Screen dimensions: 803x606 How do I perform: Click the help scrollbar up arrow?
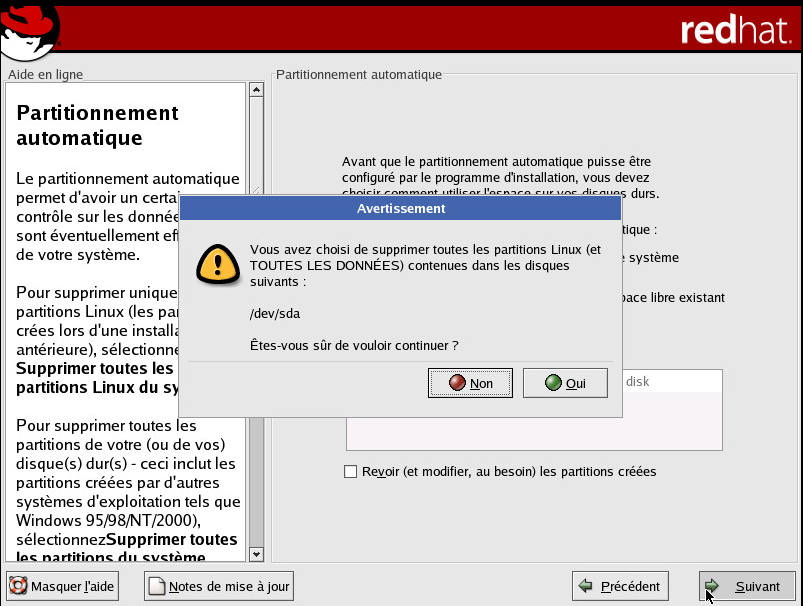(x=256, y=90)
